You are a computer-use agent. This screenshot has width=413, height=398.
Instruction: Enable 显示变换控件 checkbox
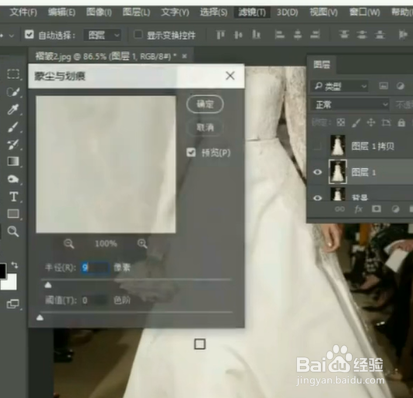click(138, 34)
